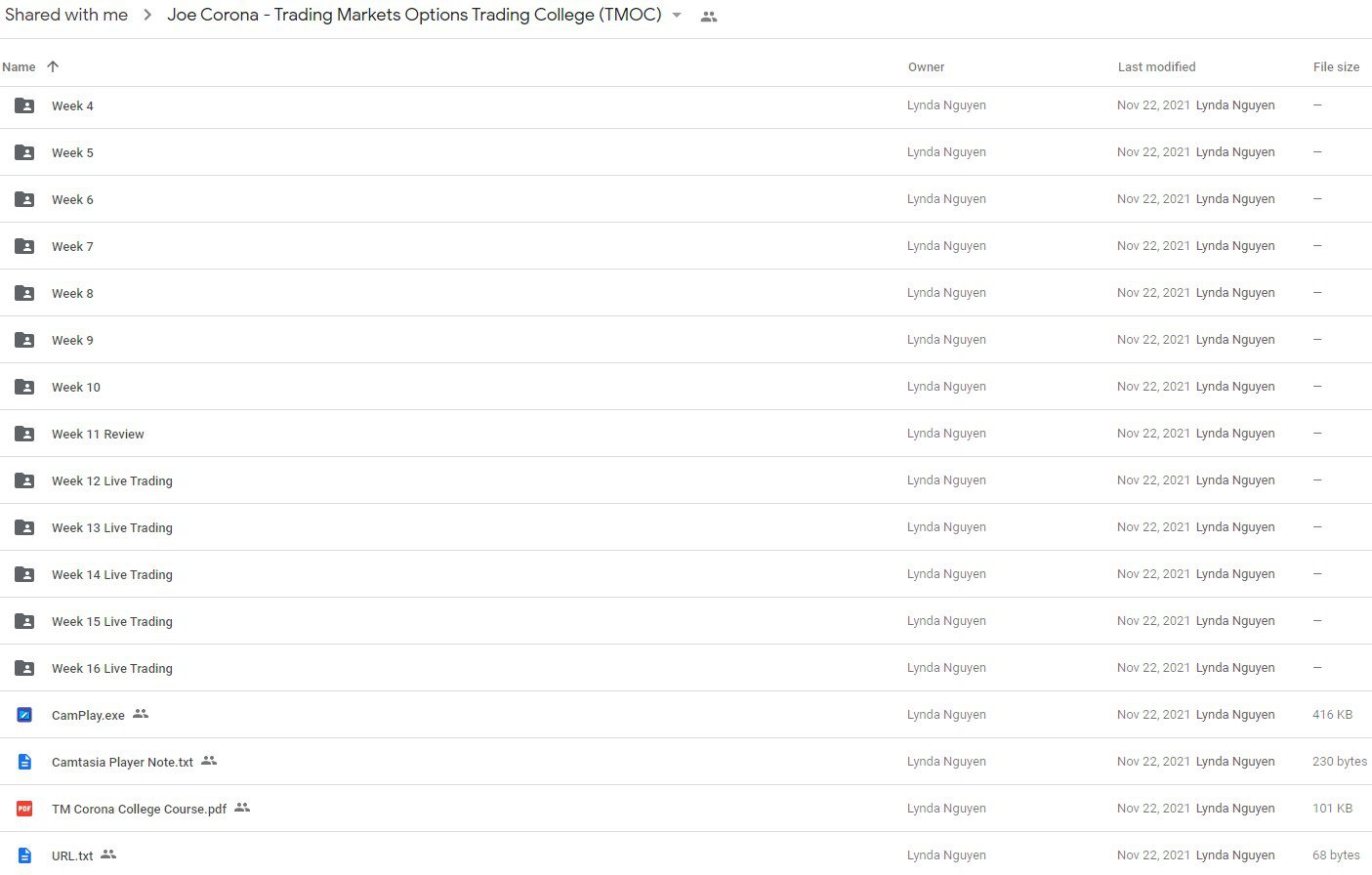Click the Week 7 shared folder icon
This screenshot has height=875, width=1372.
[24, 246]
